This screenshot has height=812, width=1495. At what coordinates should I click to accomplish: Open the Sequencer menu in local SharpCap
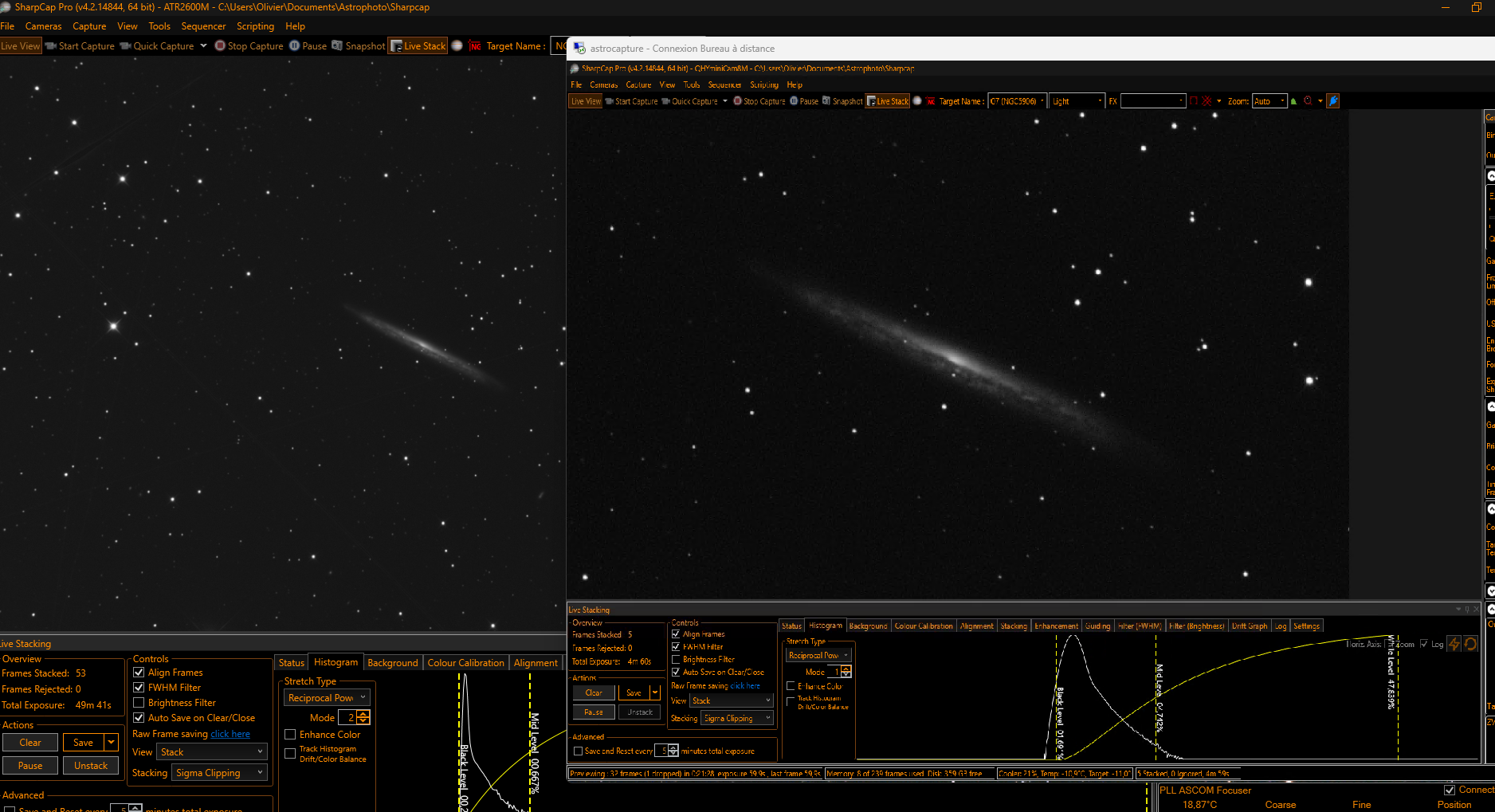203,26
